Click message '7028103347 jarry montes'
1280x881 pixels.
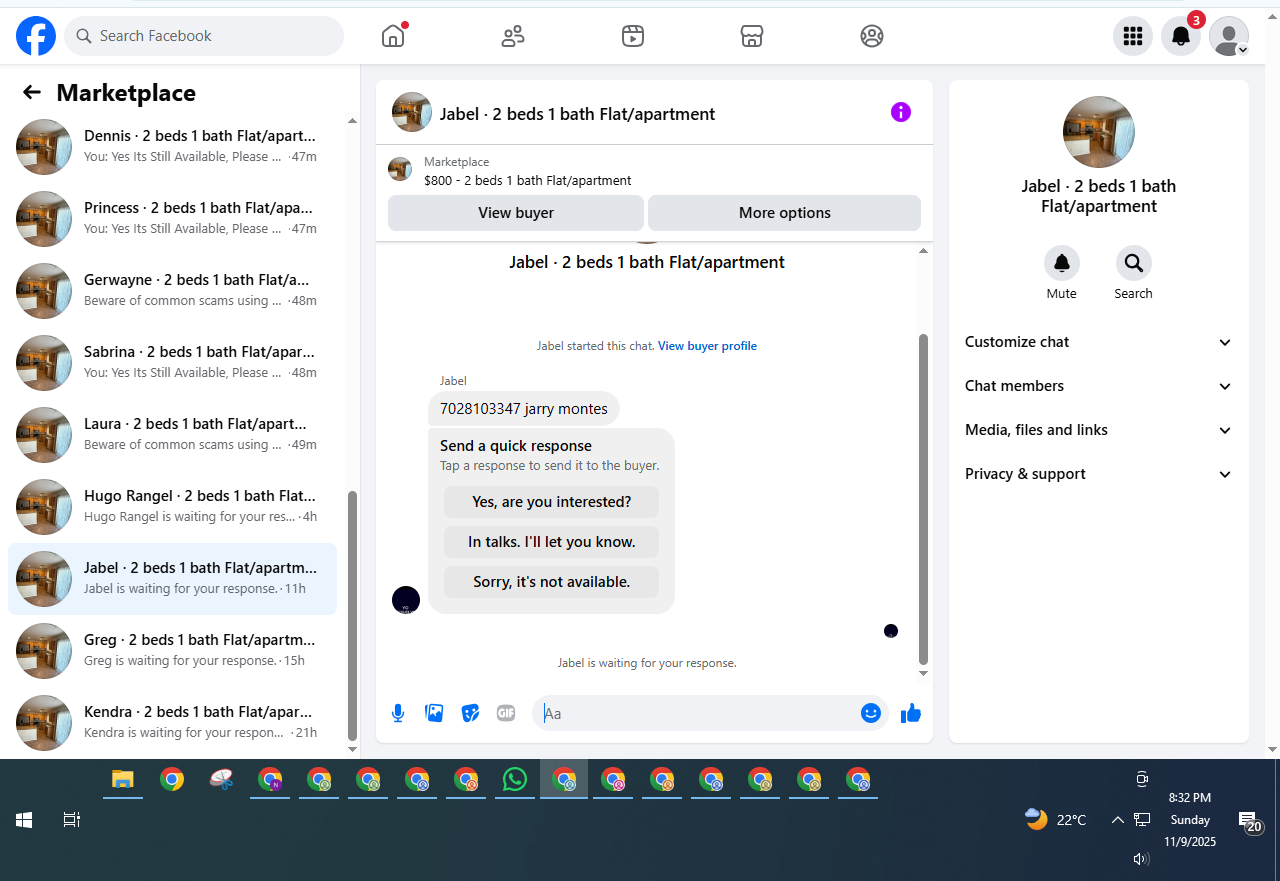click(x=524, y=409)
